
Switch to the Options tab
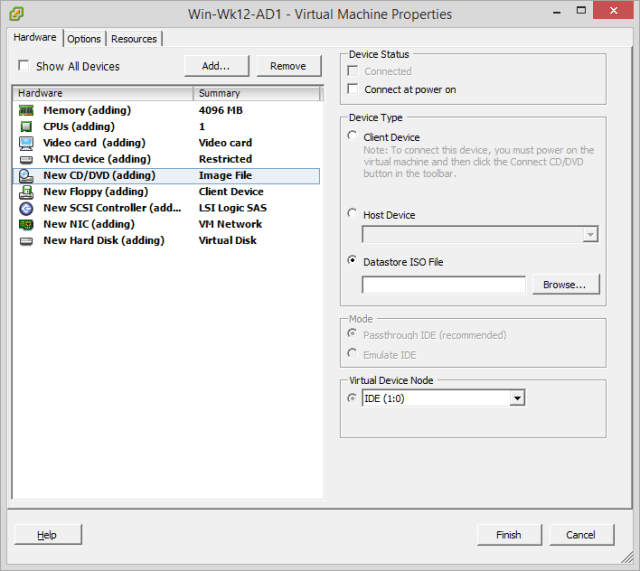(x=84, y=39)
